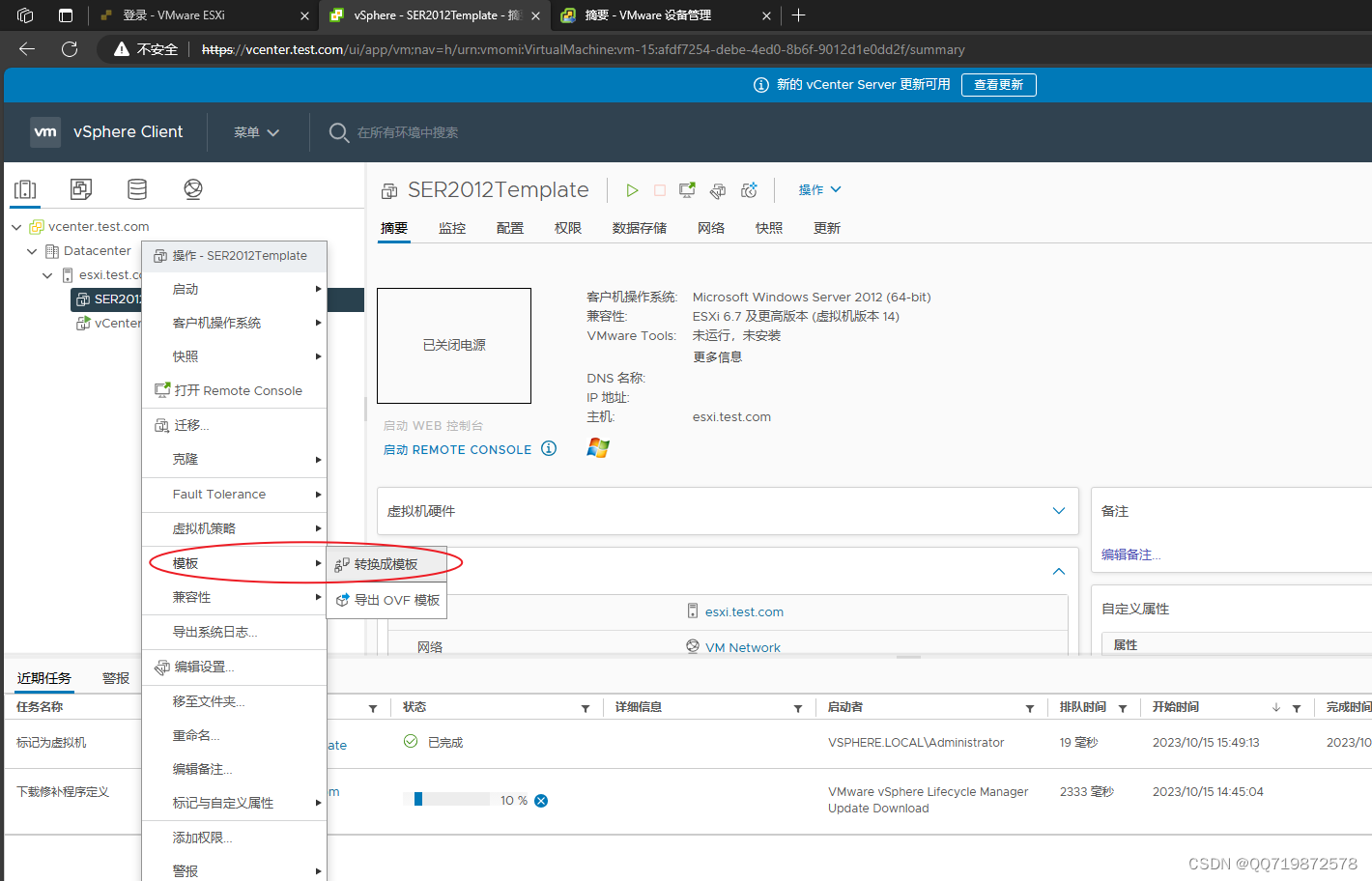Click info icon in update banner
Image resolution: width=1372 pixels, height=881 pixels.
[761, 85]
